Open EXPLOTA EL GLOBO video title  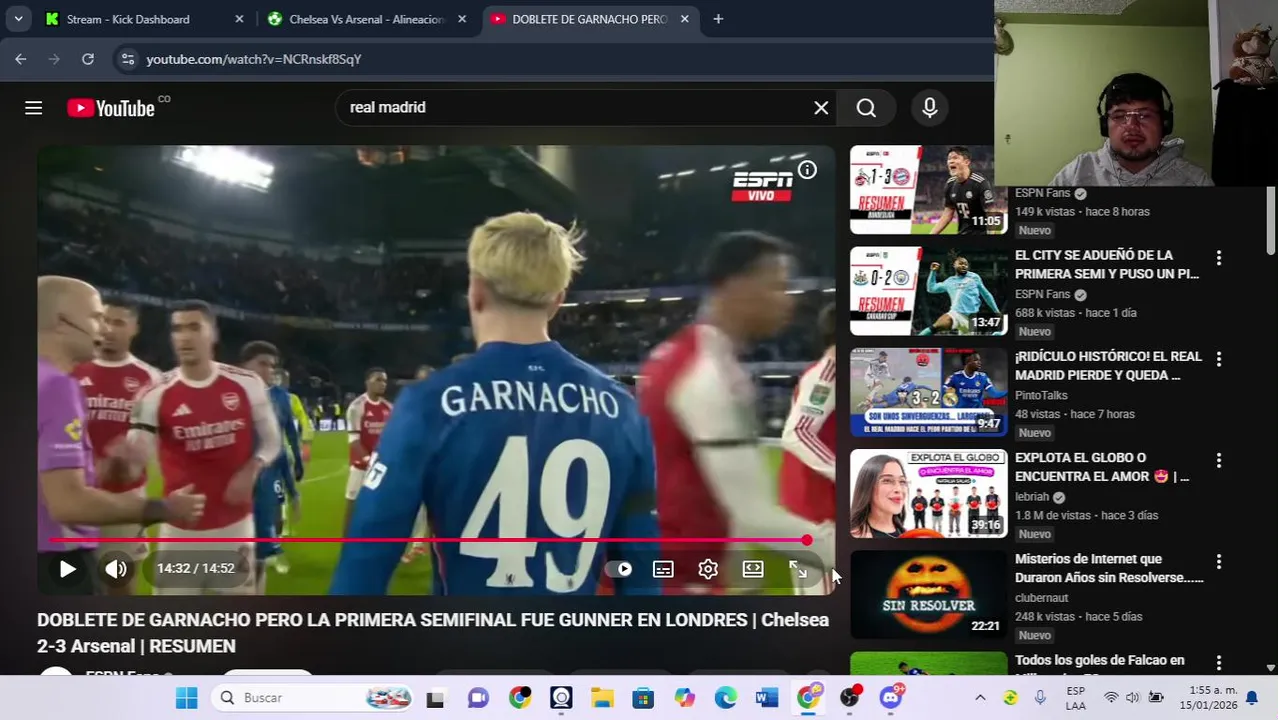point(1102,467)
